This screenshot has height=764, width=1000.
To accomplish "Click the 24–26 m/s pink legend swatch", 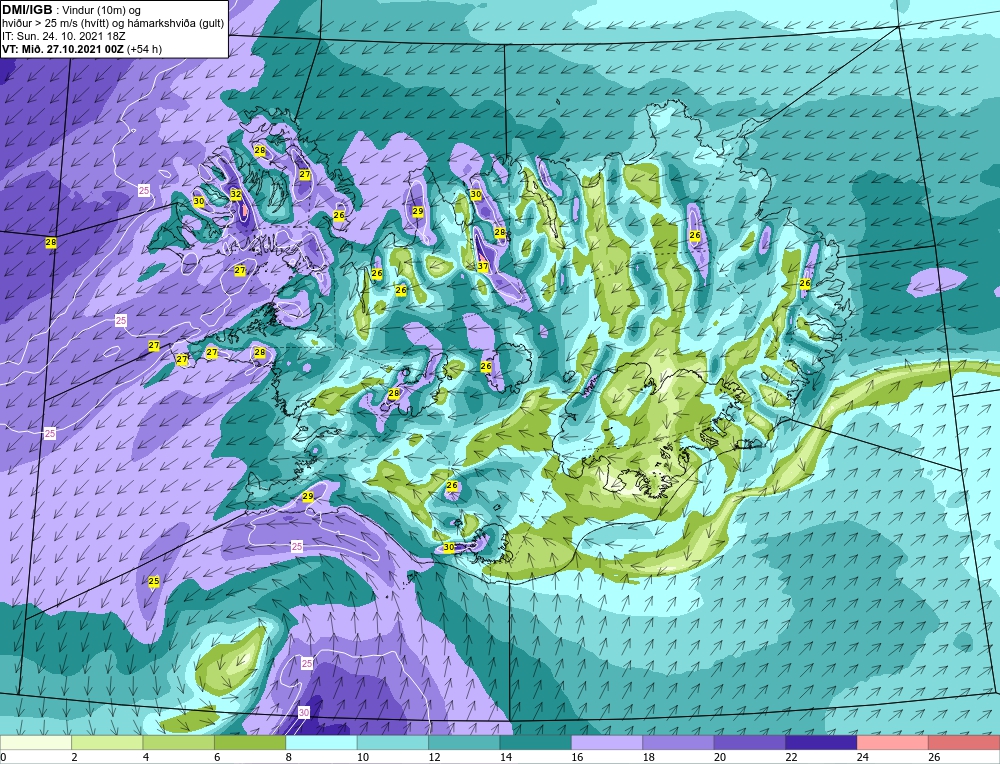I will click(893, 742).
